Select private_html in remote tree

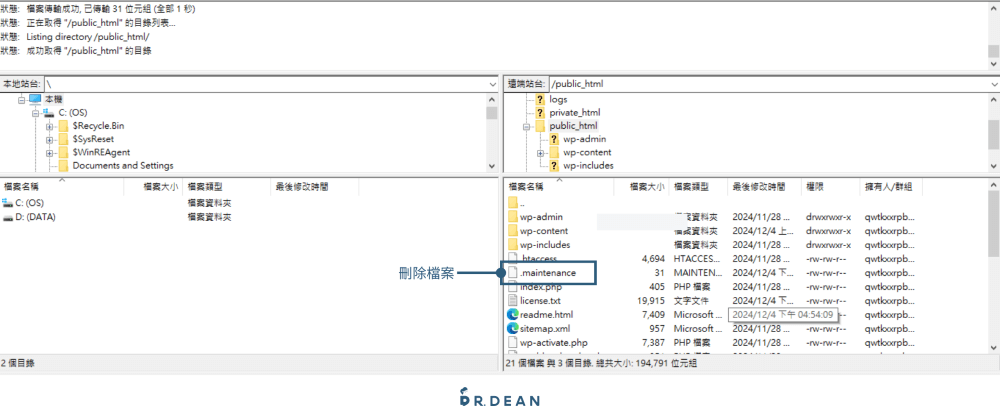[x=575, y=113]
